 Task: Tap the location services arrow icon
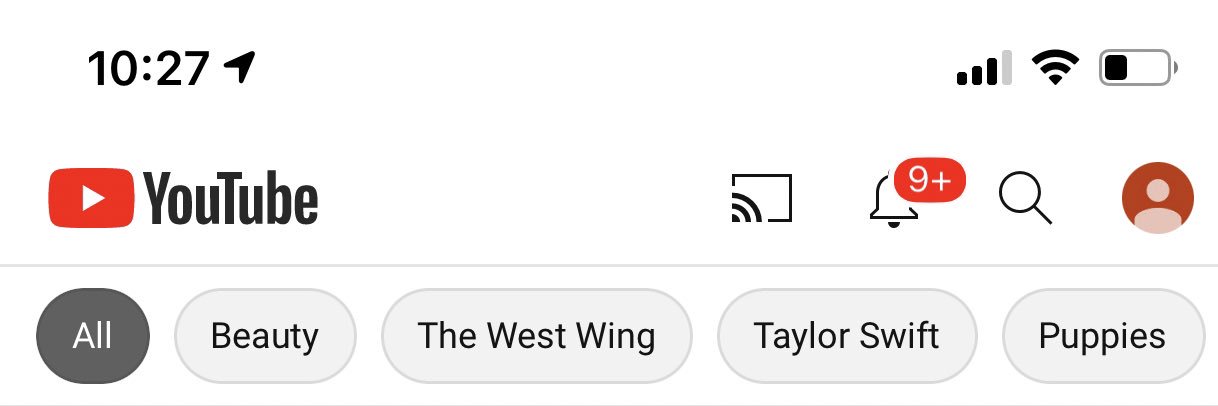click(x=240, y=67)
